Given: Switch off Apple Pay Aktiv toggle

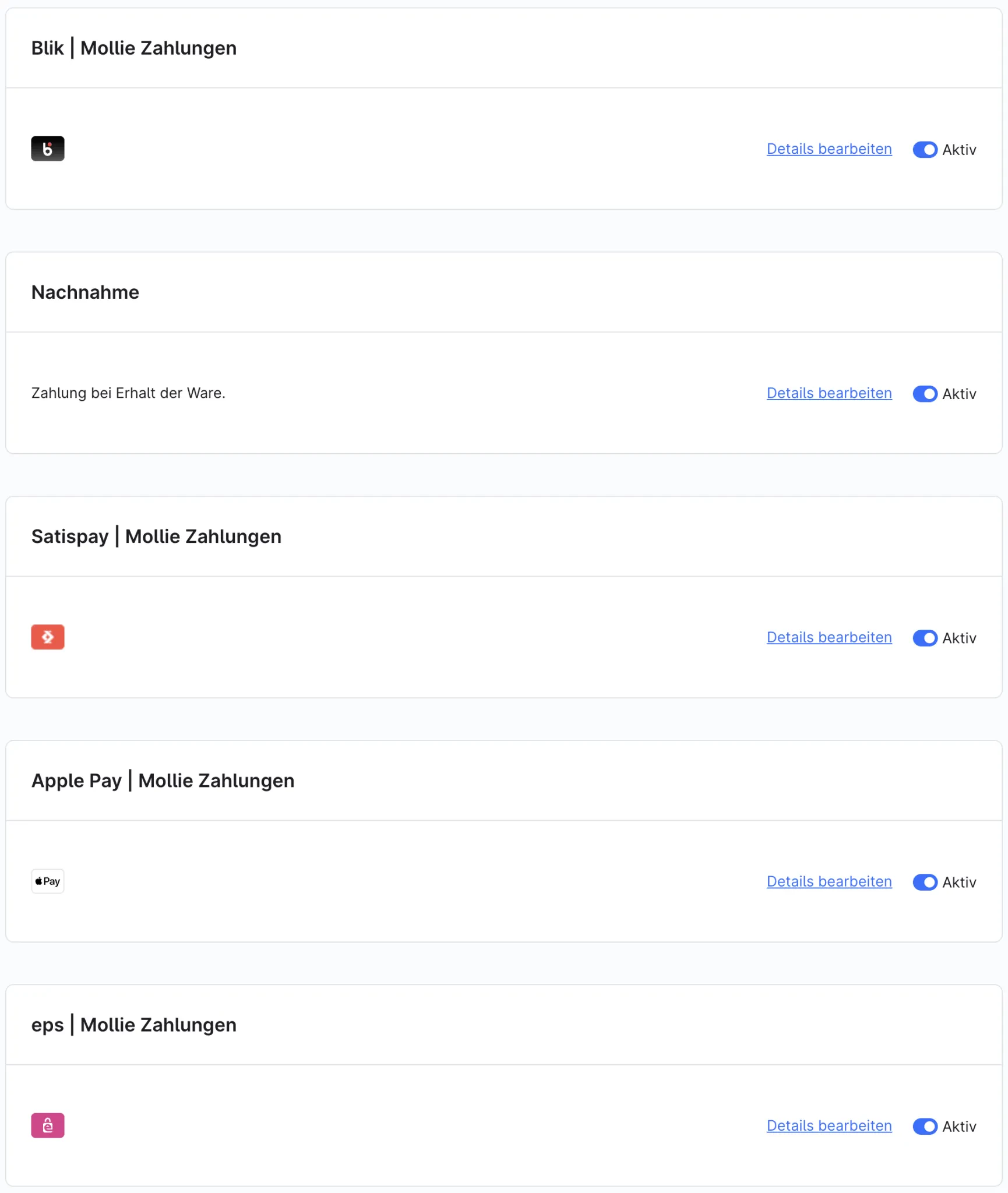Looking at the screenshot, I should coord(925,882).
